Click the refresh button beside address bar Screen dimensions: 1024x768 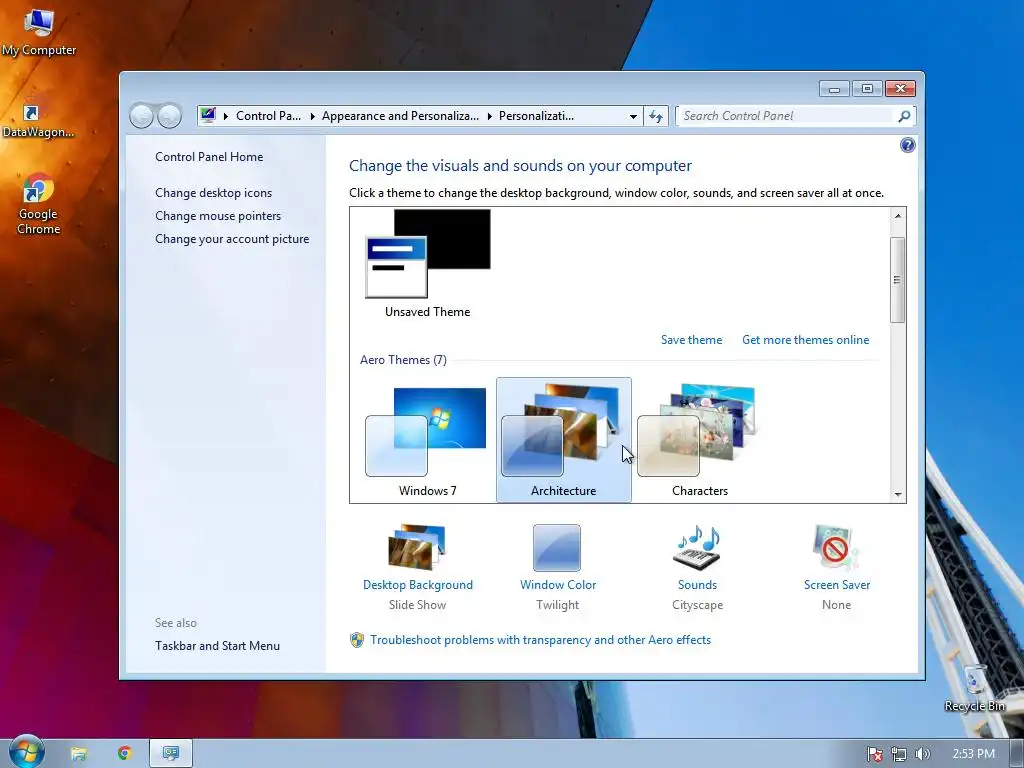pos(656,116)
